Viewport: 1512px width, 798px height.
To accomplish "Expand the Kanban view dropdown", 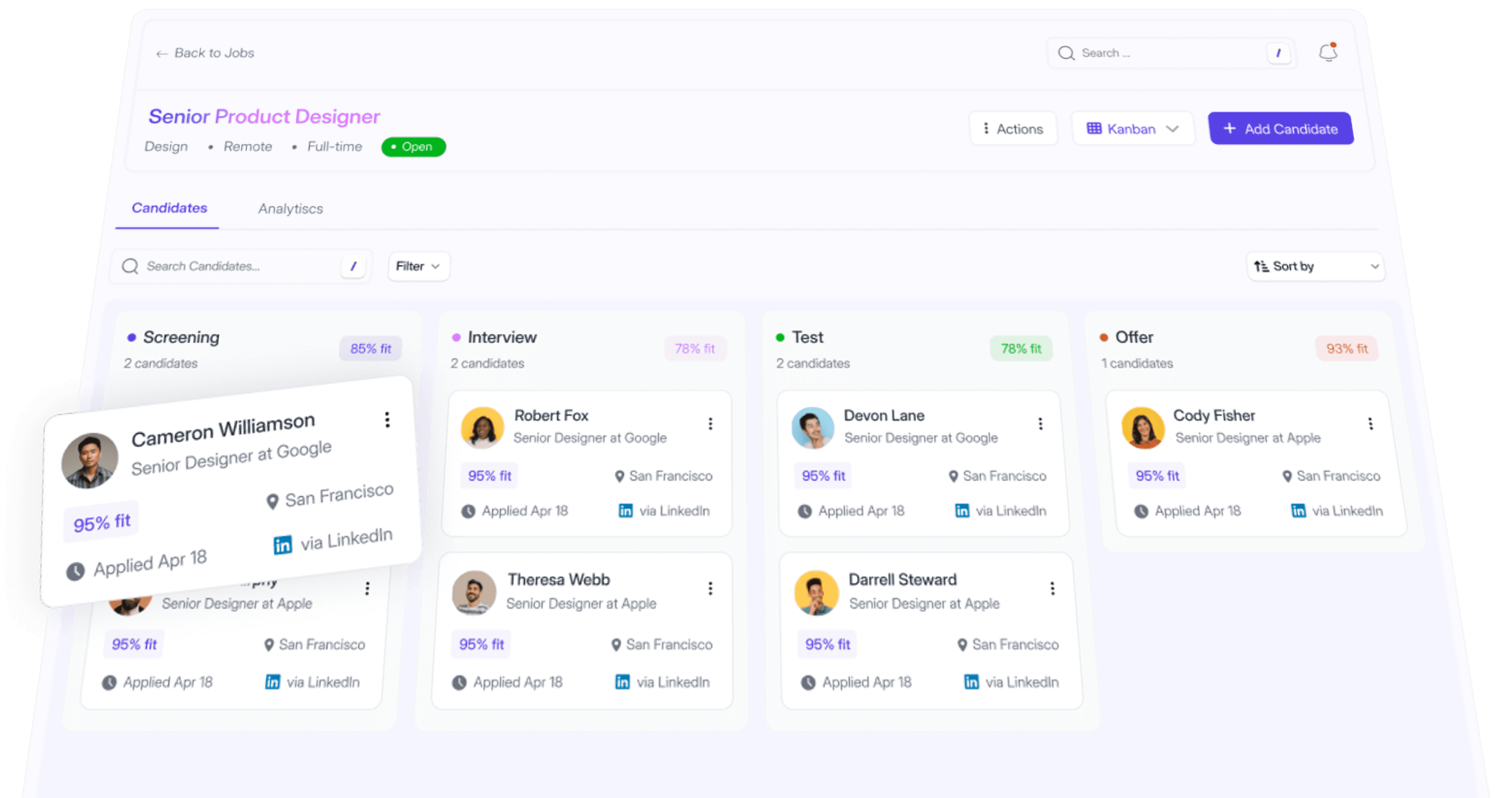I will click(x=1132, y=128).
